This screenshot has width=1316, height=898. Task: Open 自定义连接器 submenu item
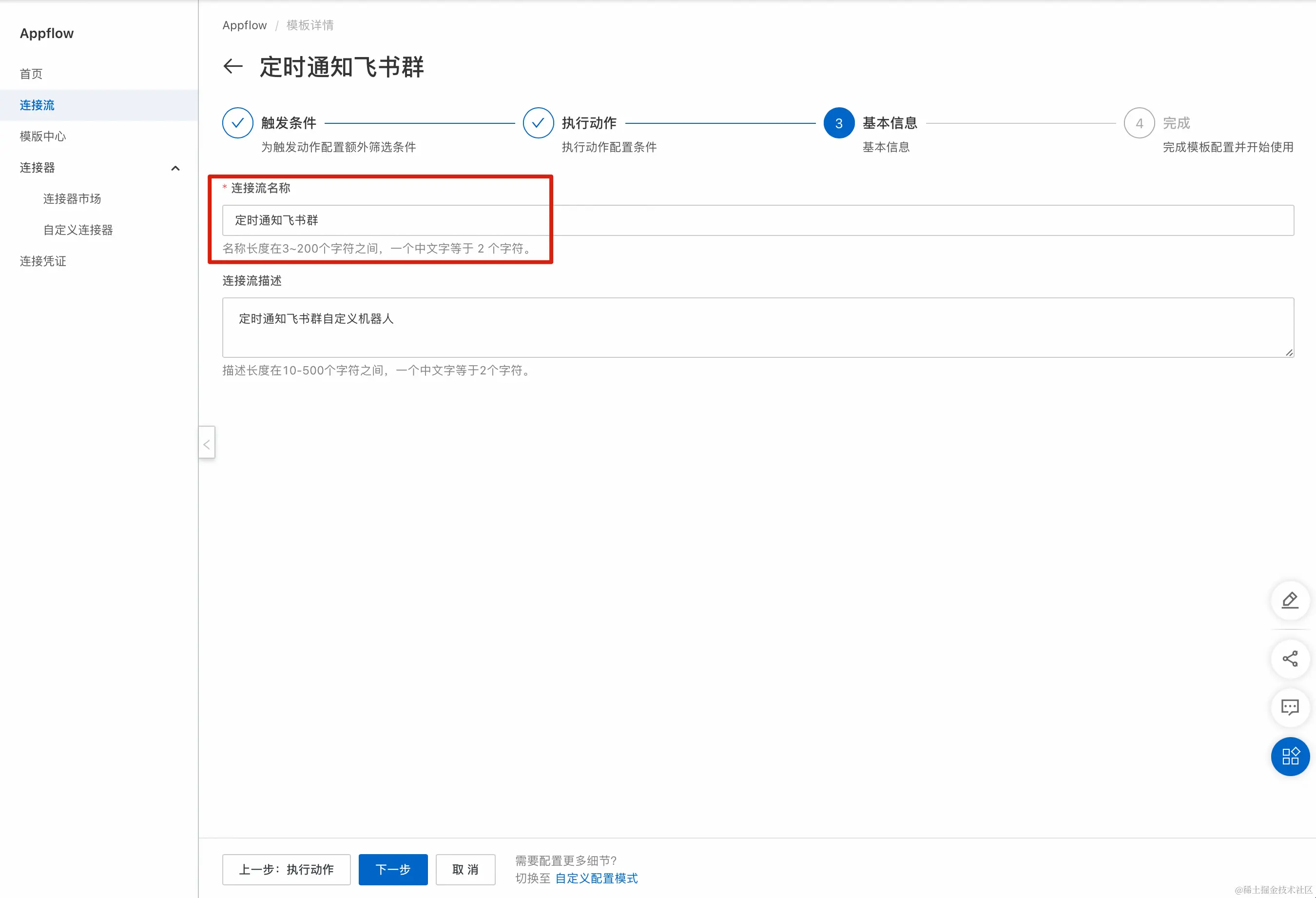tap(78, 230)
